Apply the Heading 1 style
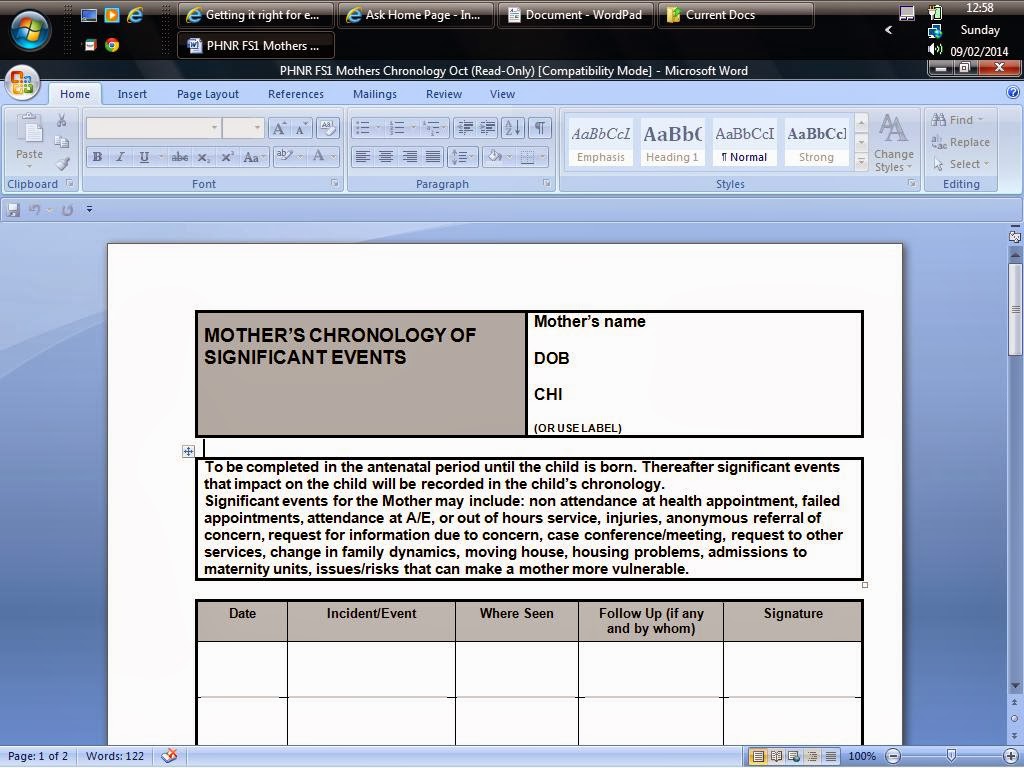 pos(672,142)
